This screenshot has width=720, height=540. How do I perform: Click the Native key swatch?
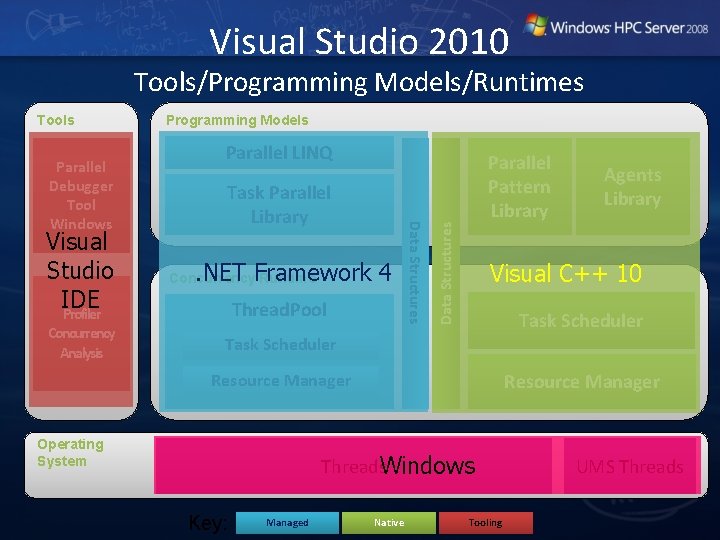tap(389, 523)
